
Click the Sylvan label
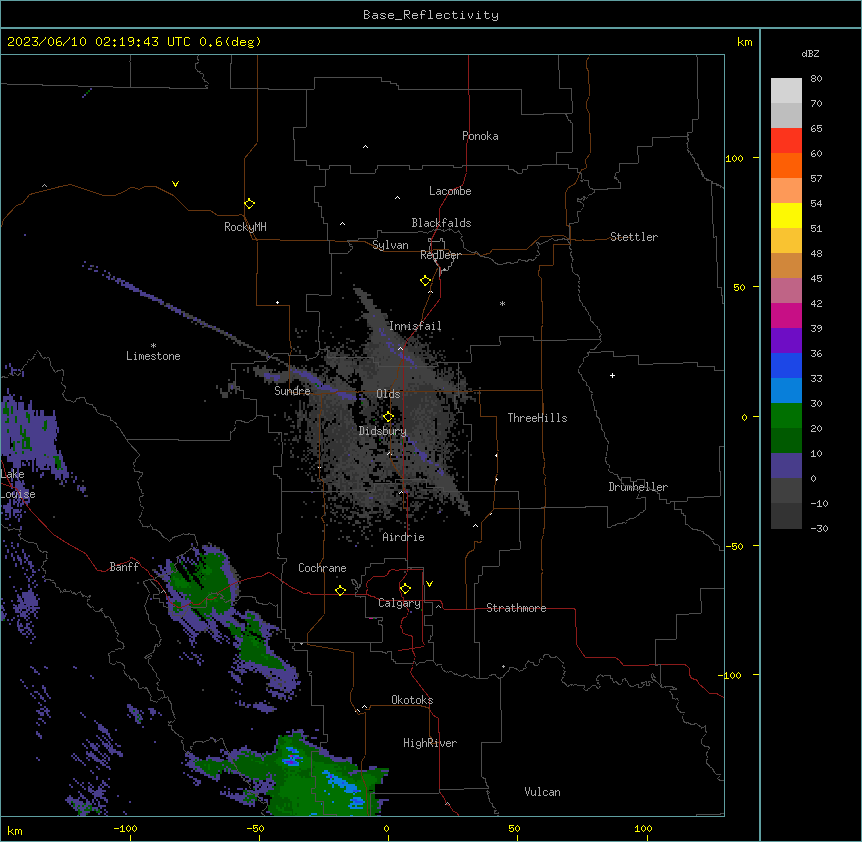click(x=390, y=245)
